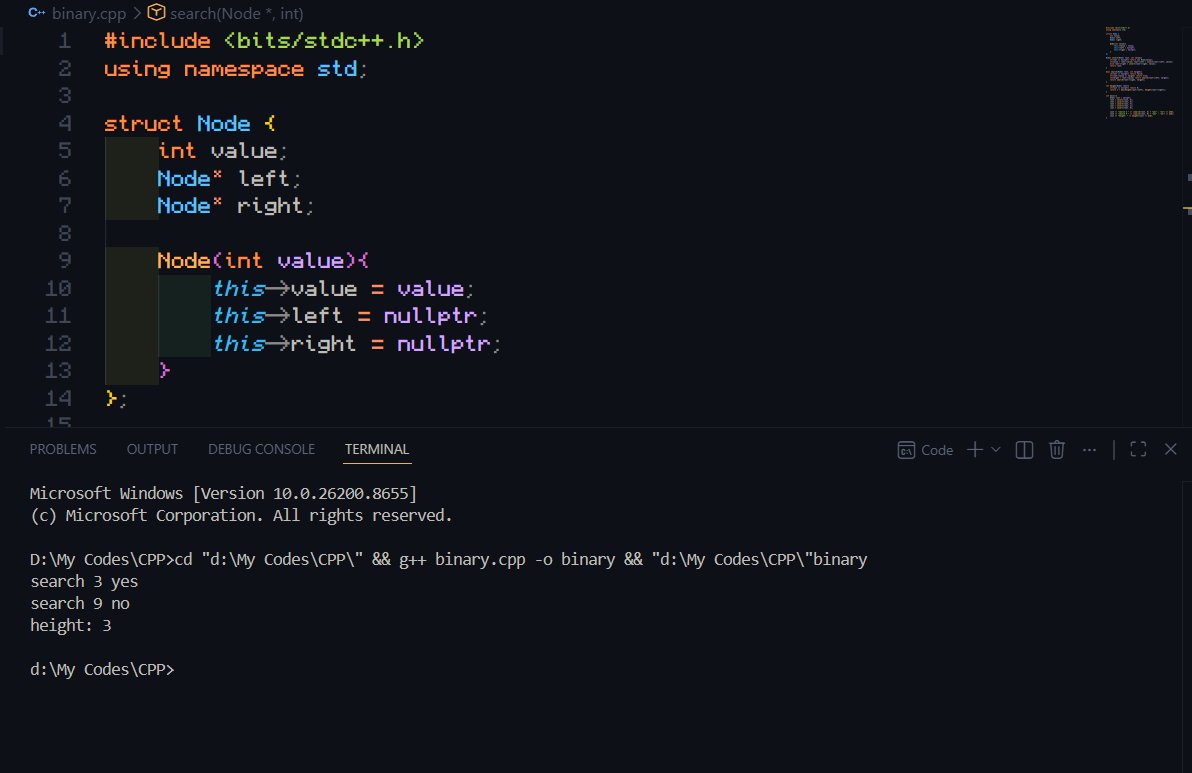1192x773 pixels.
Task: Click 'Node(int value){' constructor text
Action: (263, 261)
